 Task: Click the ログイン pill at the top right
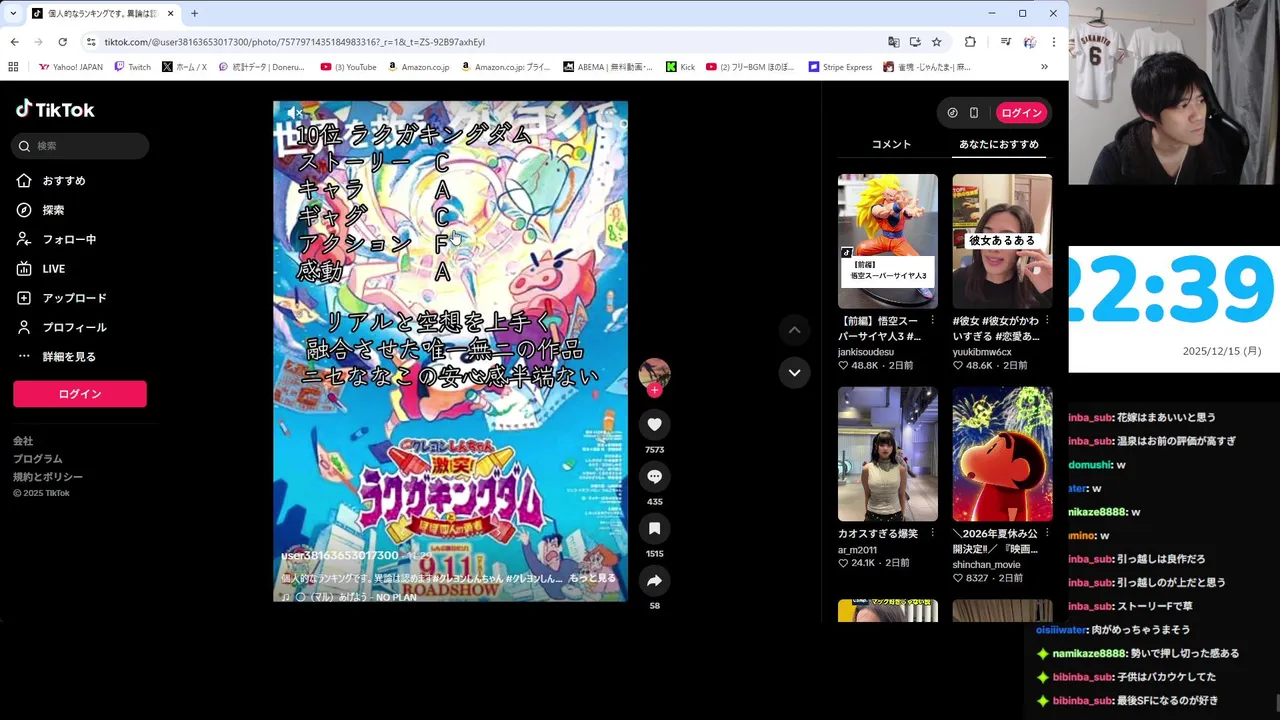[1021, 113]
